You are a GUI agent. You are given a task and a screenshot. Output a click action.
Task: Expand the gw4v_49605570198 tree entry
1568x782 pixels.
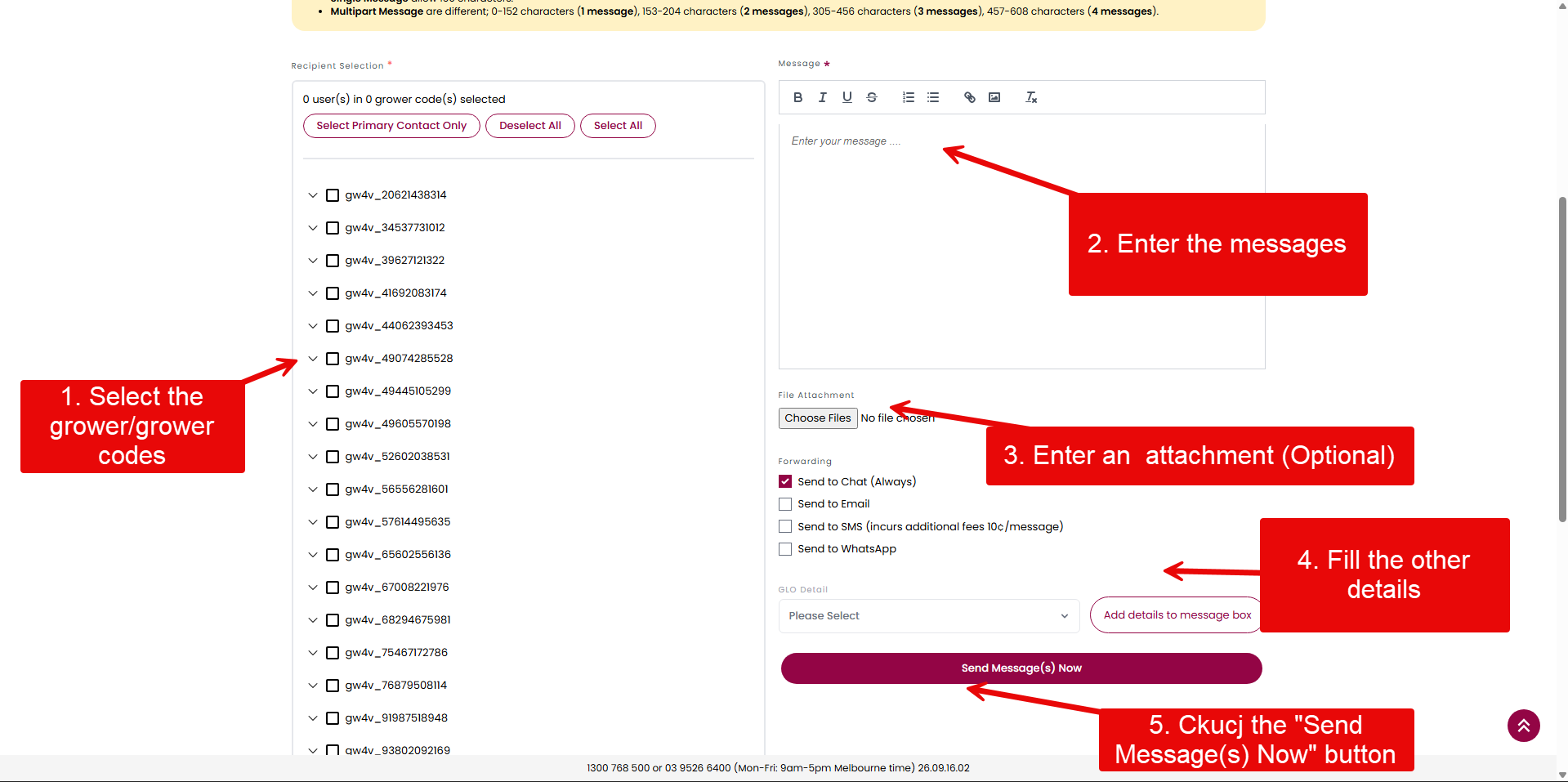click(x=313, y=424)
